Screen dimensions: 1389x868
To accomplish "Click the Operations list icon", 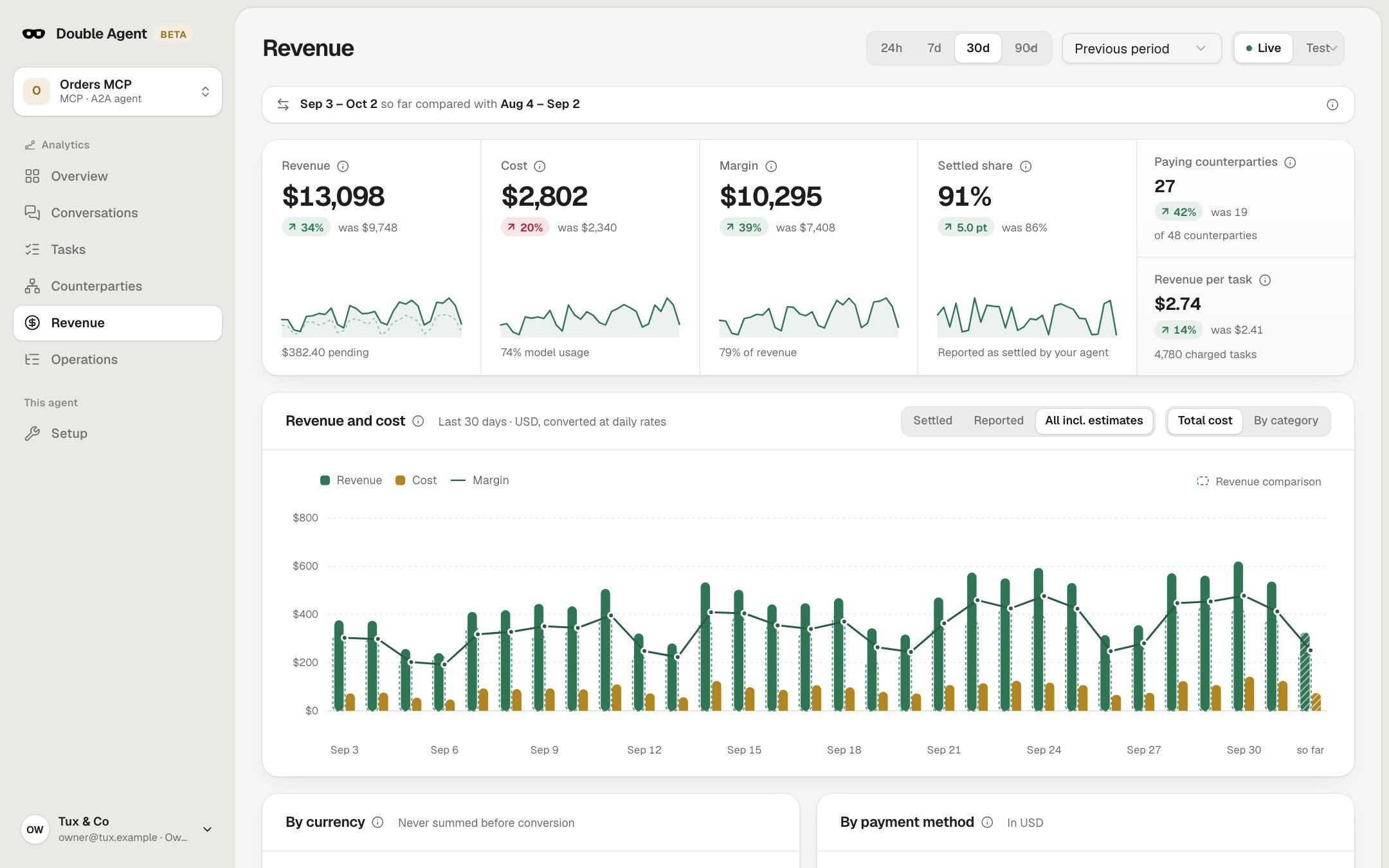I will pos(32,359).
